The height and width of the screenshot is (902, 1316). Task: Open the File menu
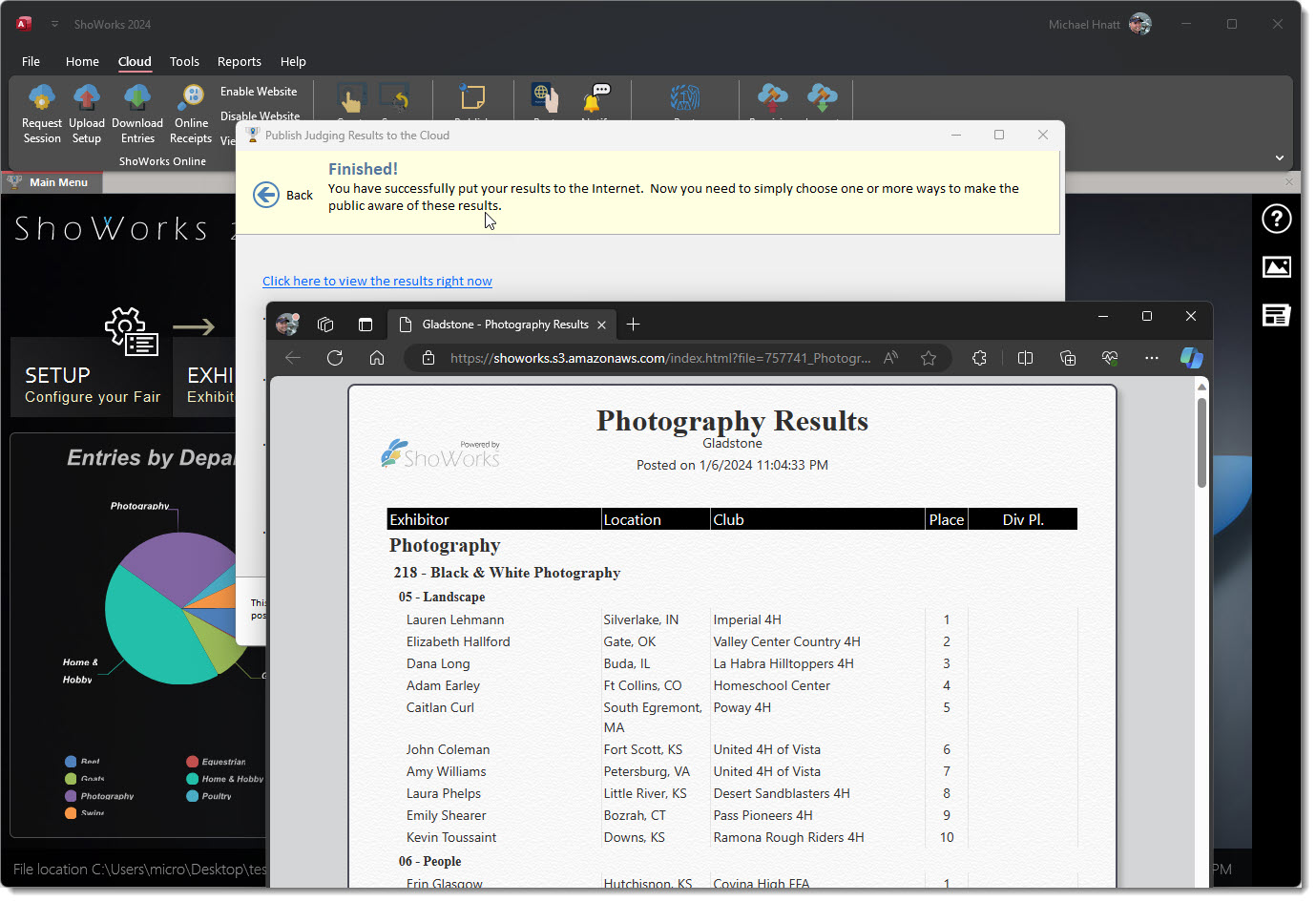(x=31, y=61)
